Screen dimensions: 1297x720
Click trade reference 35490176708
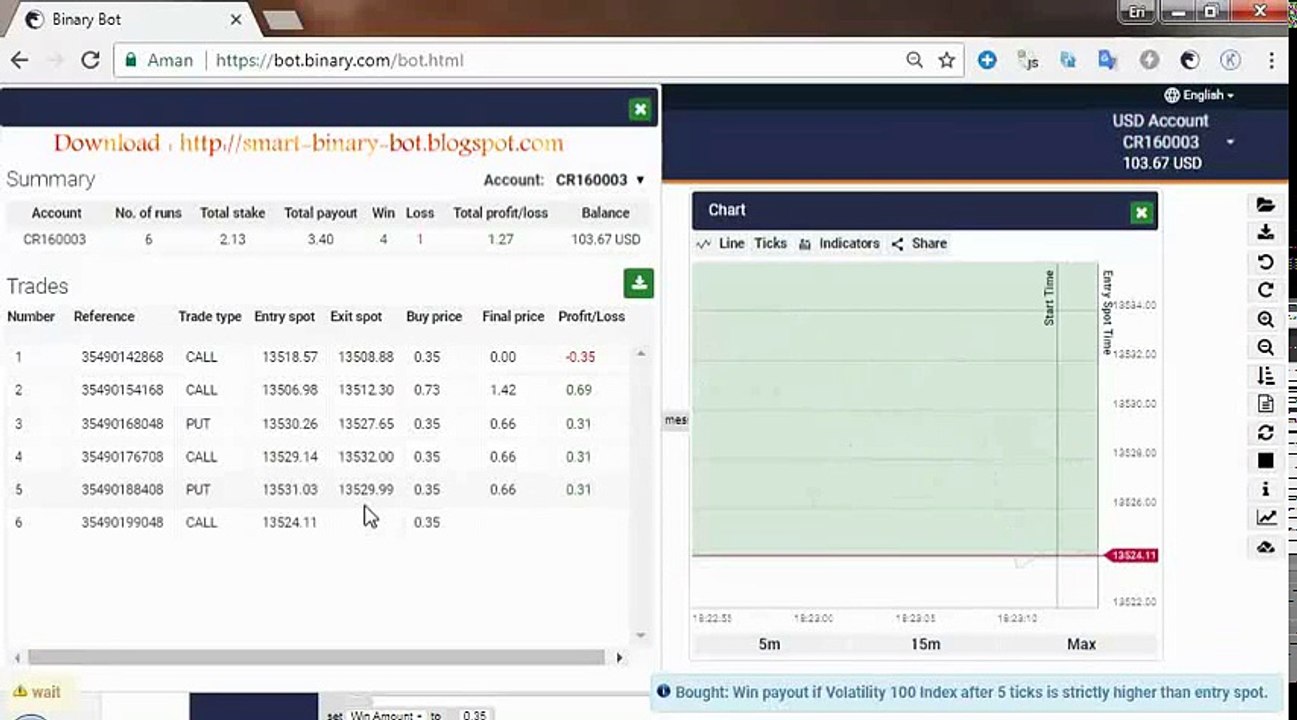click(x=122, y=457)
